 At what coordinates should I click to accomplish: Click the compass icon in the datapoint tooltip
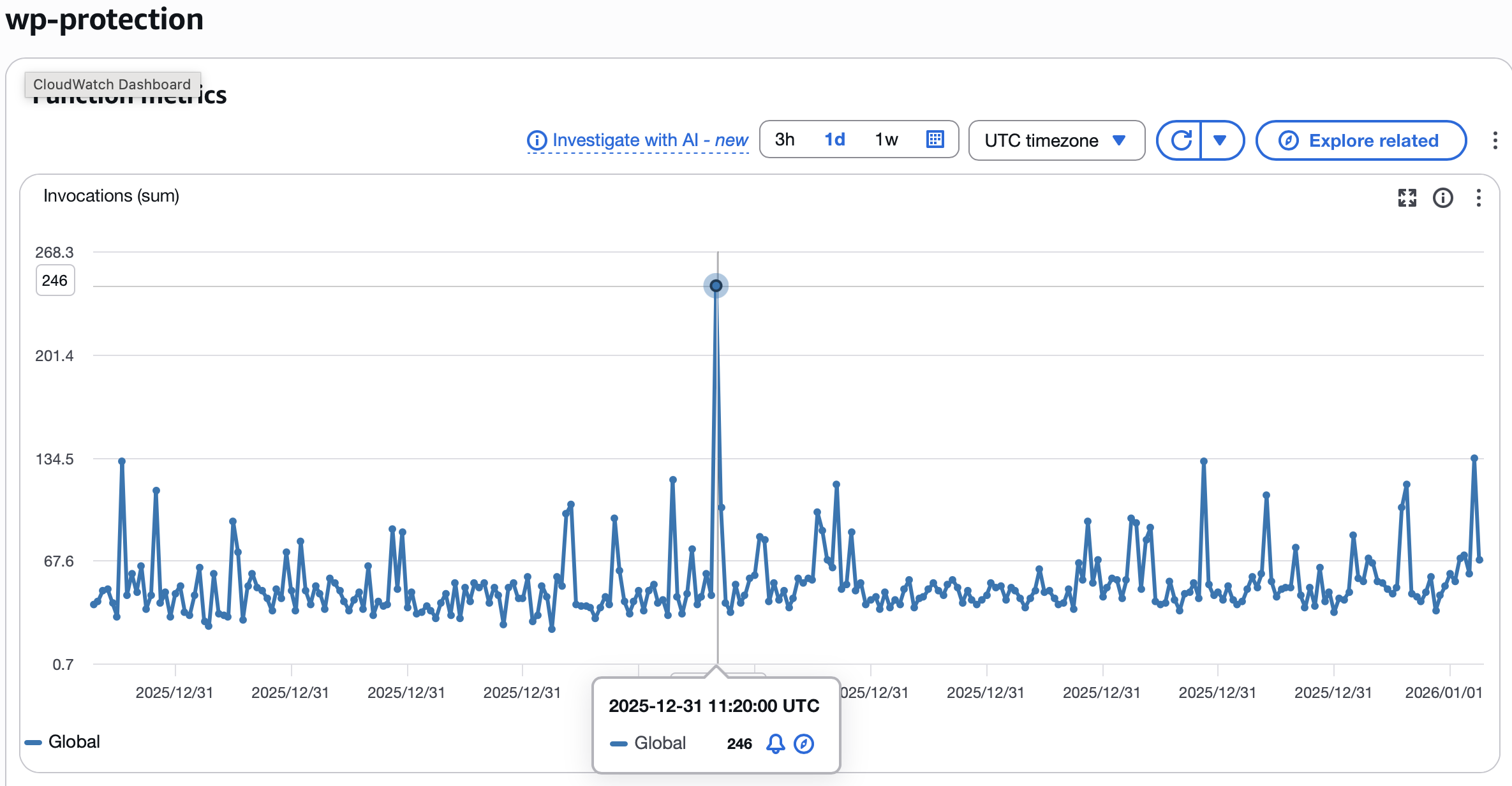click(x=804, y=743)
